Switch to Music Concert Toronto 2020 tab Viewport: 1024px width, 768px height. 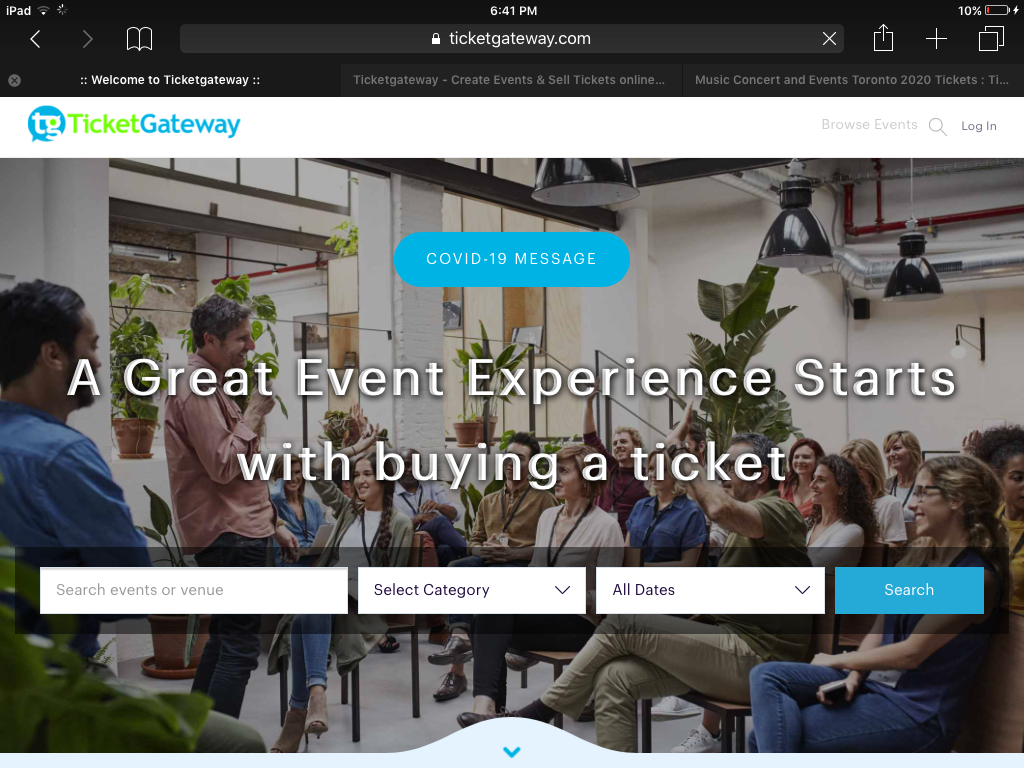852,80
